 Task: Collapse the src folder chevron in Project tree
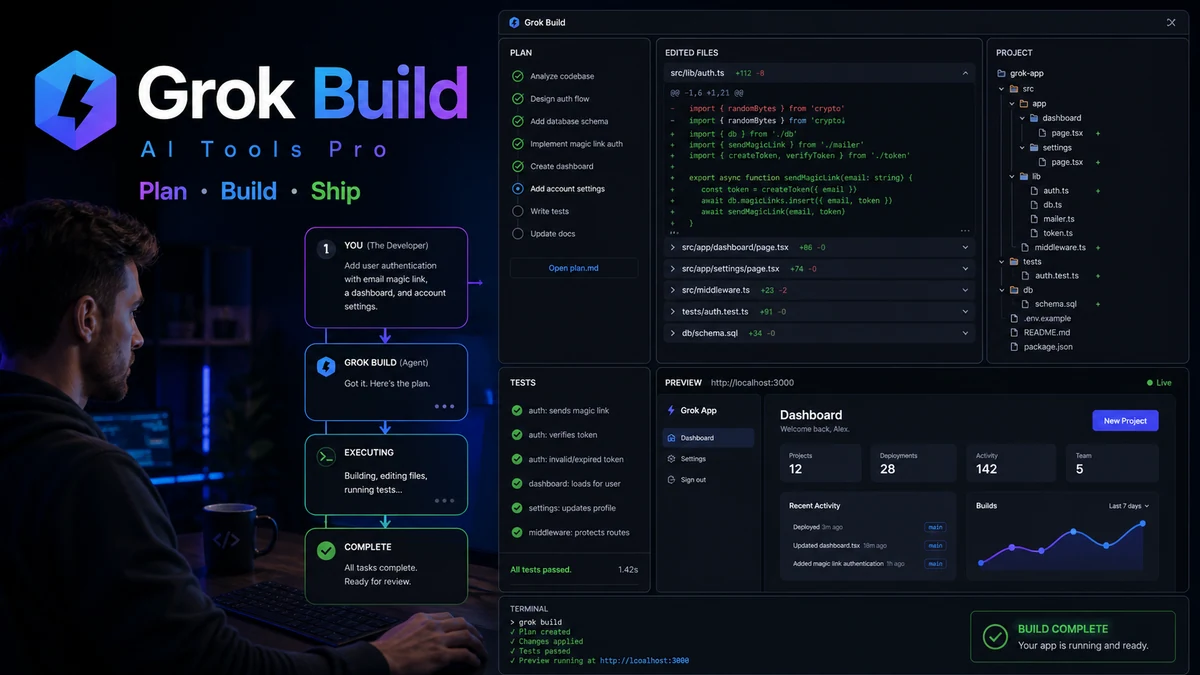[x=1002, y=89]
